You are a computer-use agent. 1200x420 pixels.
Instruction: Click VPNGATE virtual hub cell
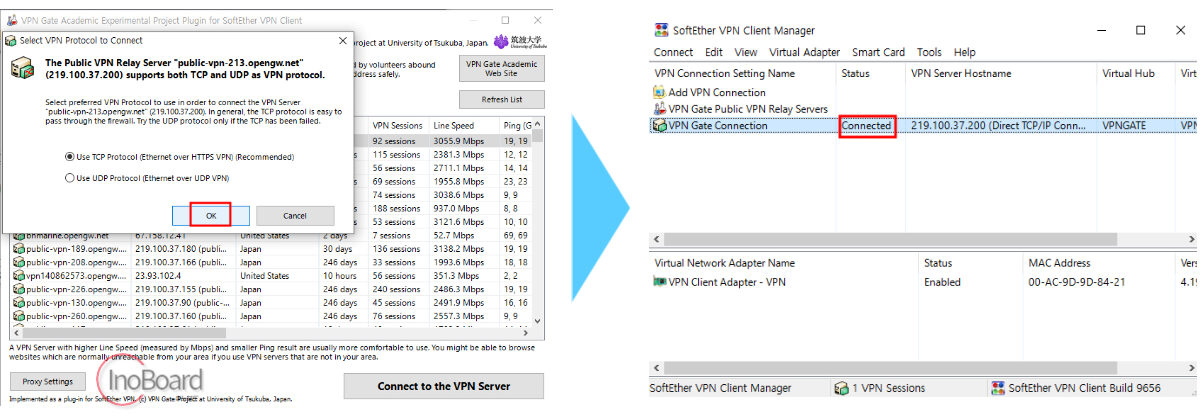1125,125
